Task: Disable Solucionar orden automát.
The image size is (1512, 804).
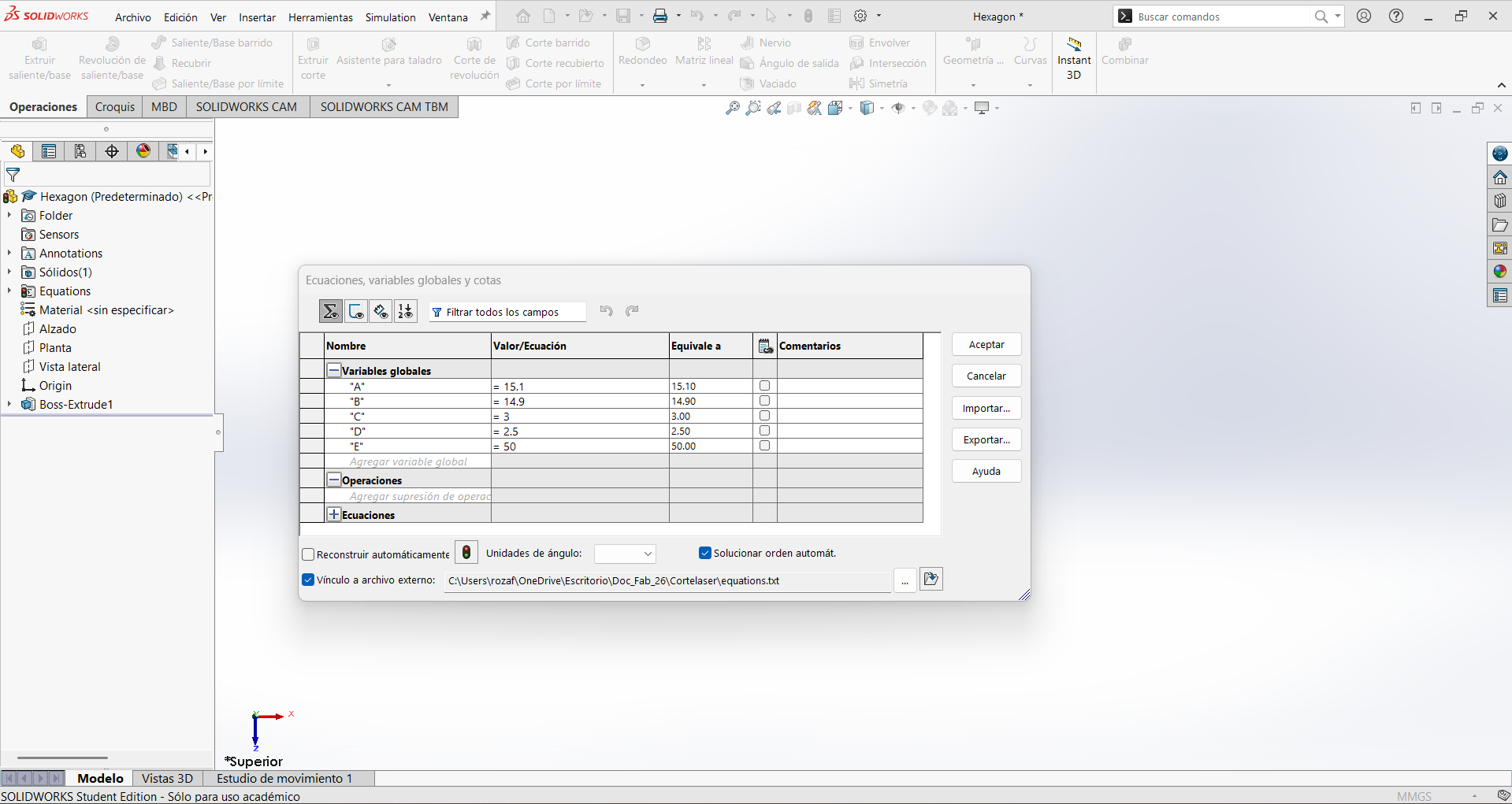Action: (x=705, y=553)
